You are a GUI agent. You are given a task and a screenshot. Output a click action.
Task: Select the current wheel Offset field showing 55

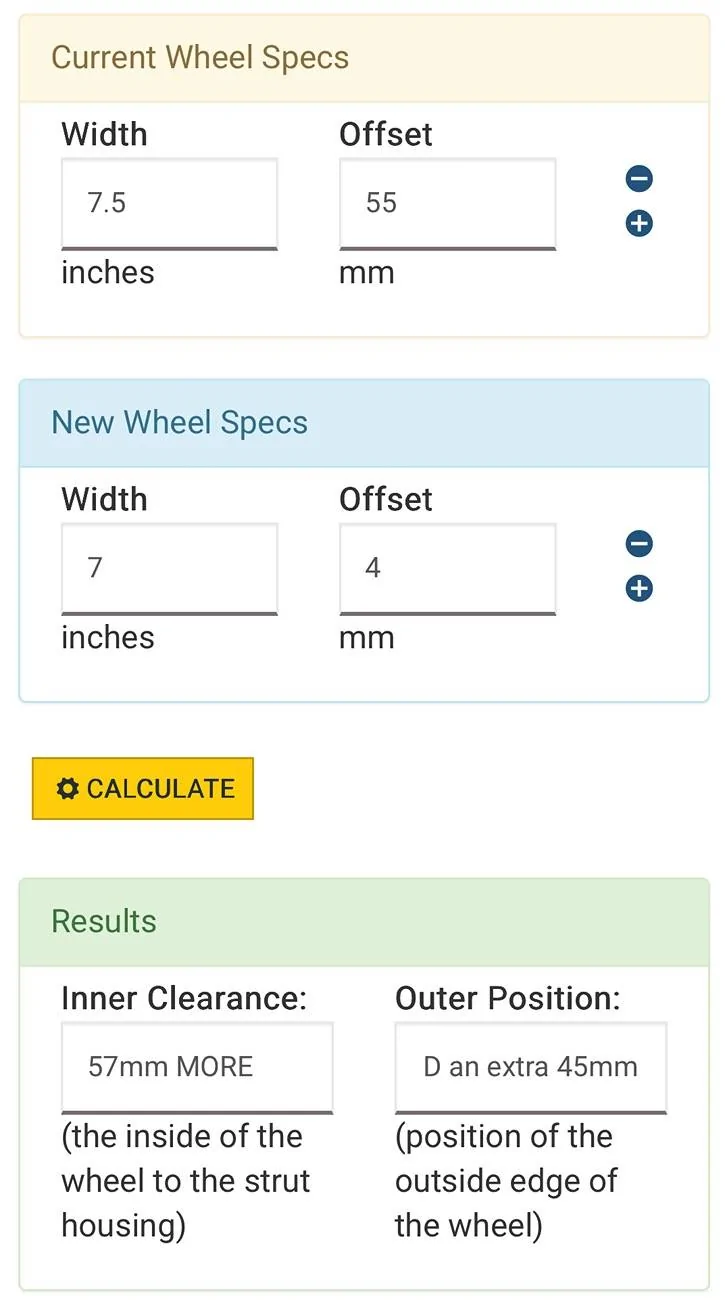coord(448,202)
